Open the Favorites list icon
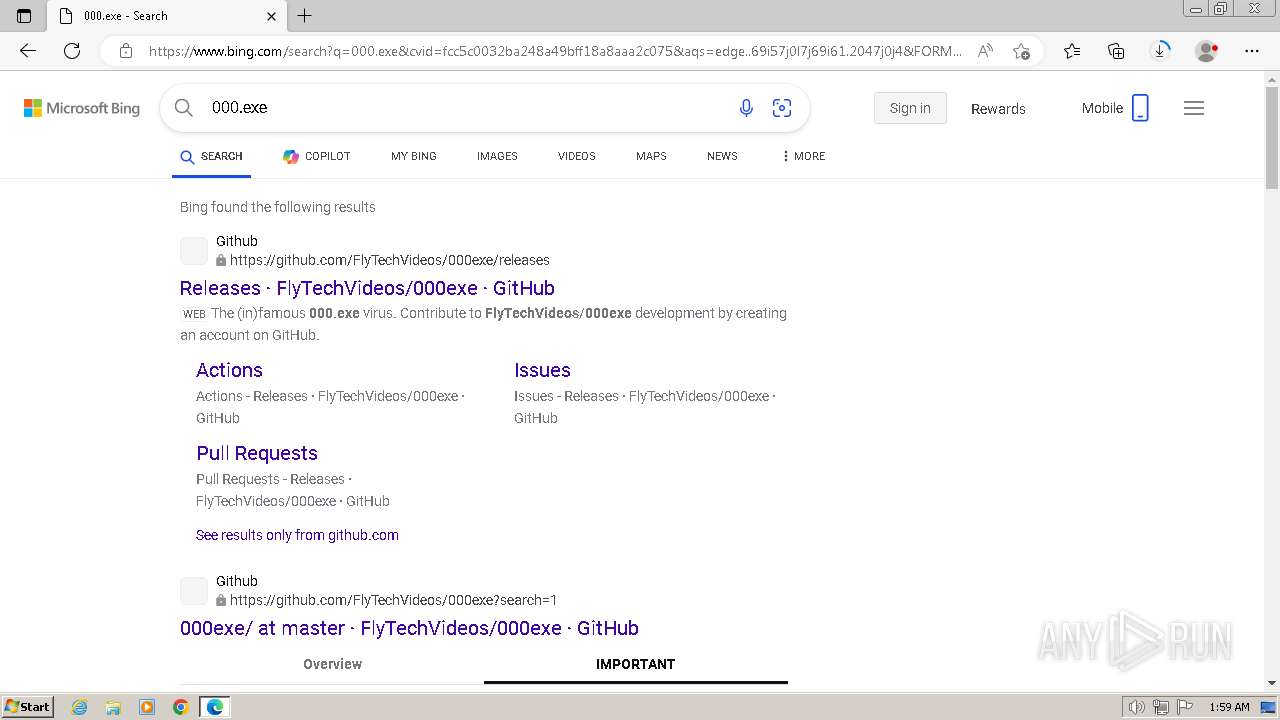The width and height of the screenshot is (1280, 720). point(1072,51)
